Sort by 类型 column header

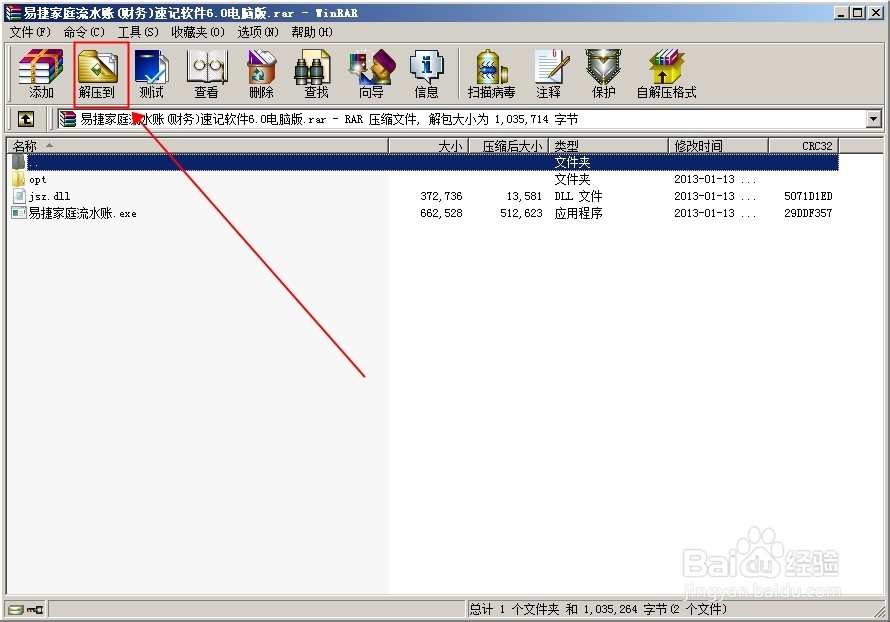pyautogui.click(x=608, y=146)
